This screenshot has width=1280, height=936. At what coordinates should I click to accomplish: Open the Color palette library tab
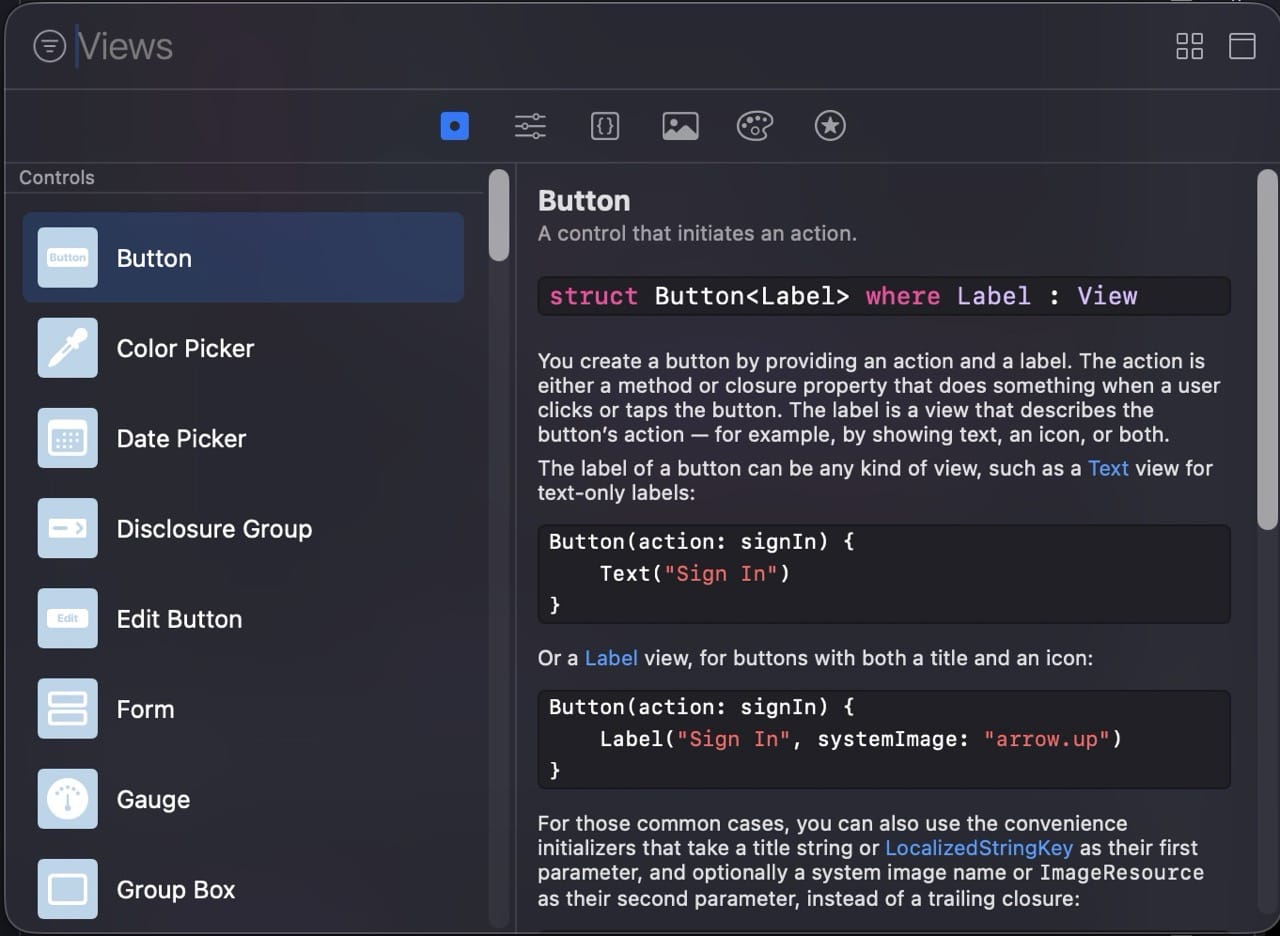coord(755,126)
